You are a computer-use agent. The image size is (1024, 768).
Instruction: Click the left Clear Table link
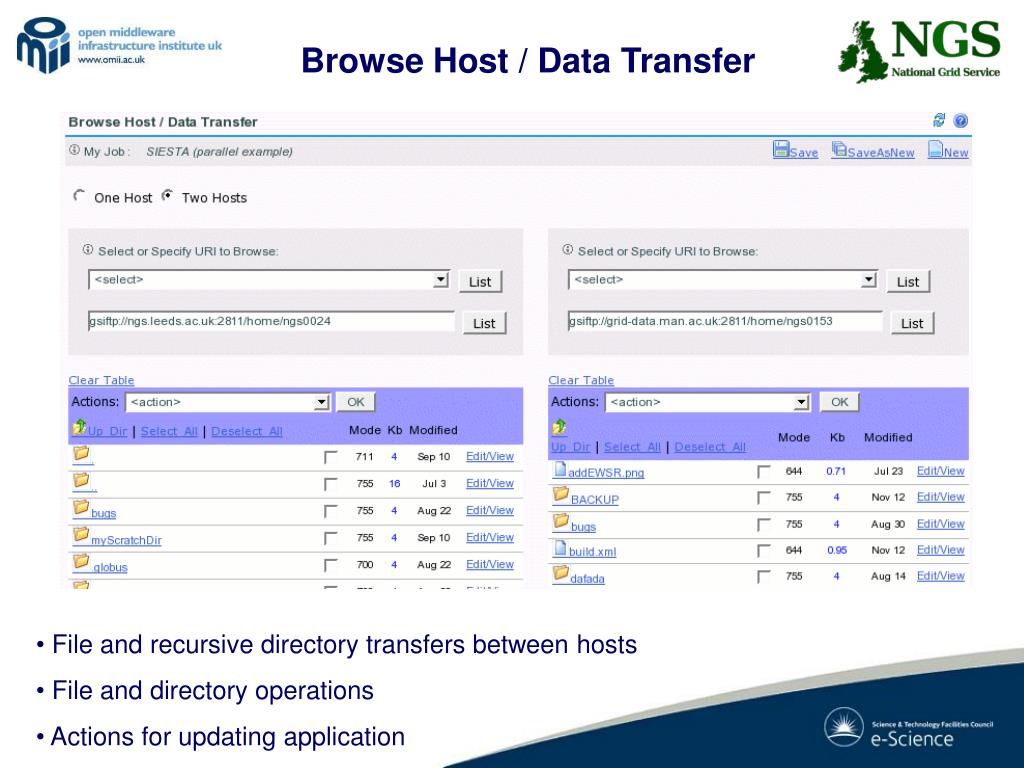click(101, 380)
